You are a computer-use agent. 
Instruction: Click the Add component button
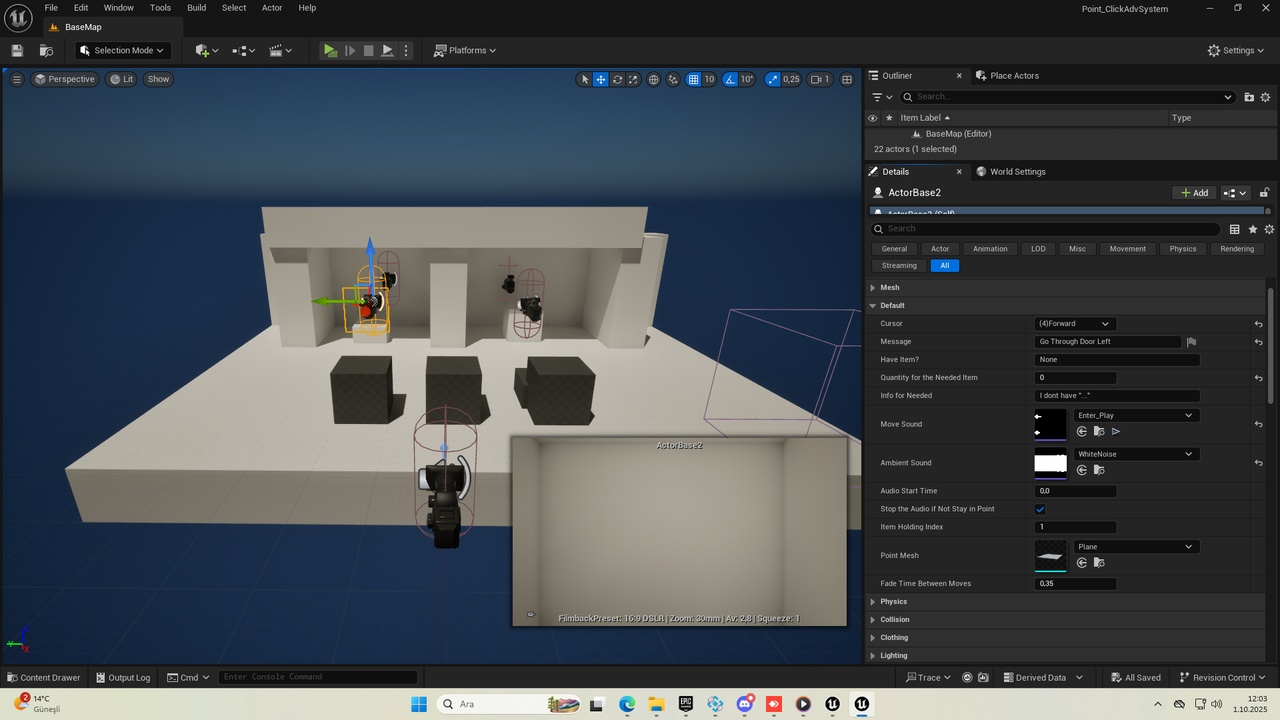coord(1194,193)
